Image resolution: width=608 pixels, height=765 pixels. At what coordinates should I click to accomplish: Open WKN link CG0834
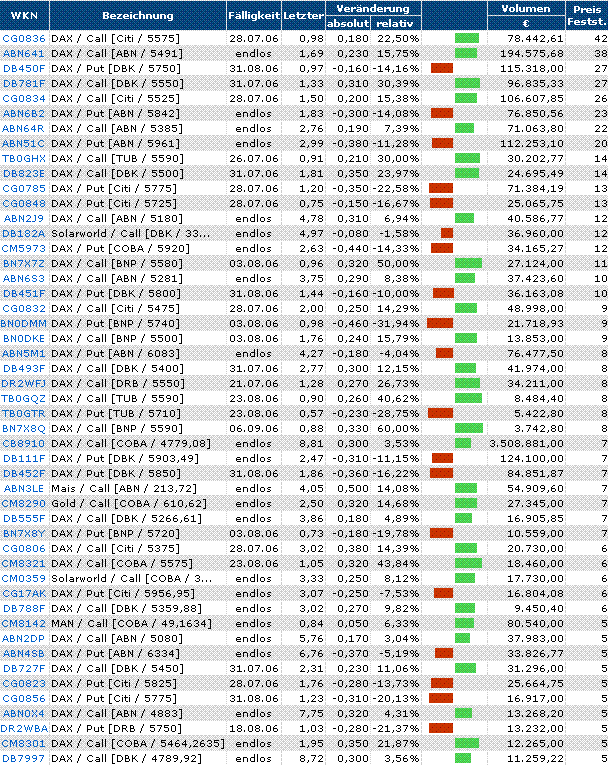(x=24, y=99)
